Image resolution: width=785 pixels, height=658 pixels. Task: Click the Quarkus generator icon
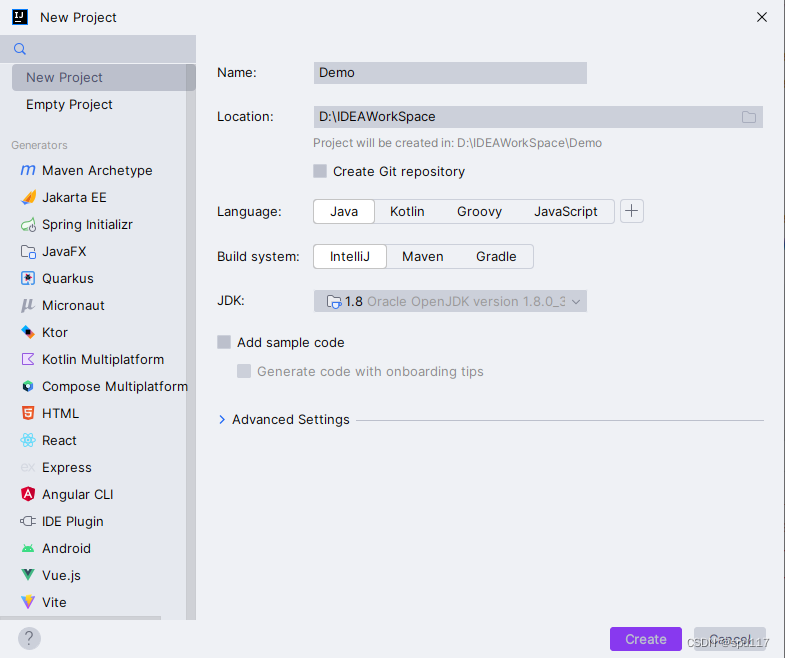28,278
